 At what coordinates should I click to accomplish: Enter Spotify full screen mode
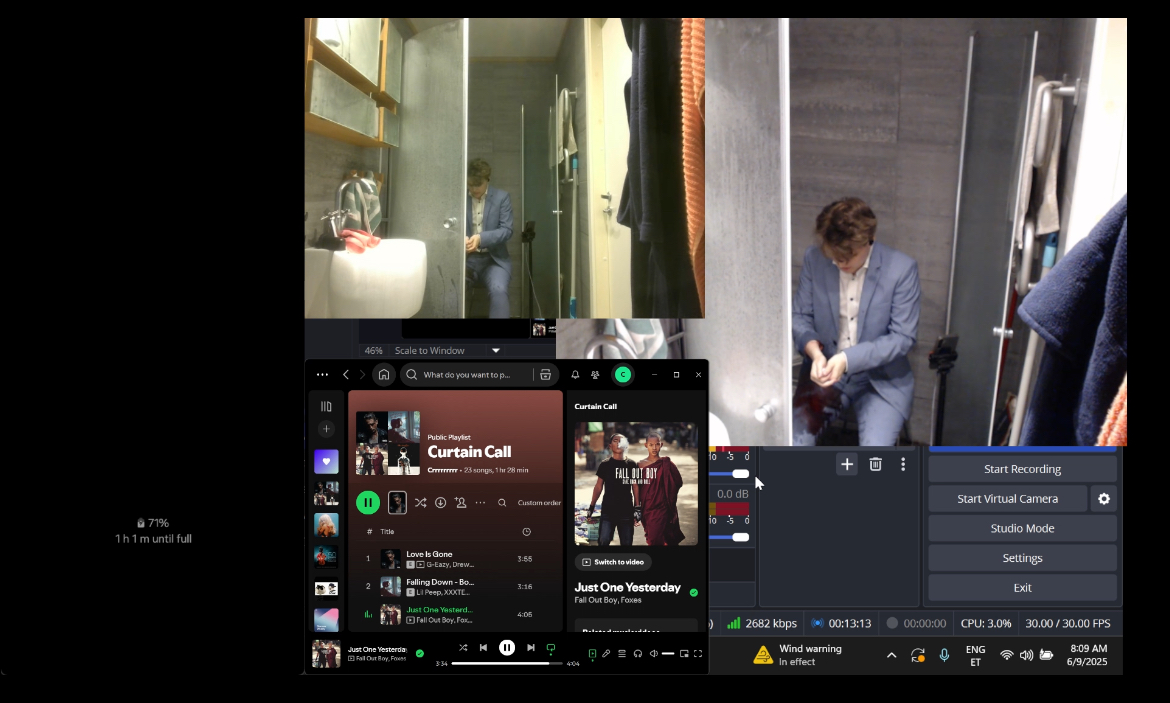coord(698,654)
